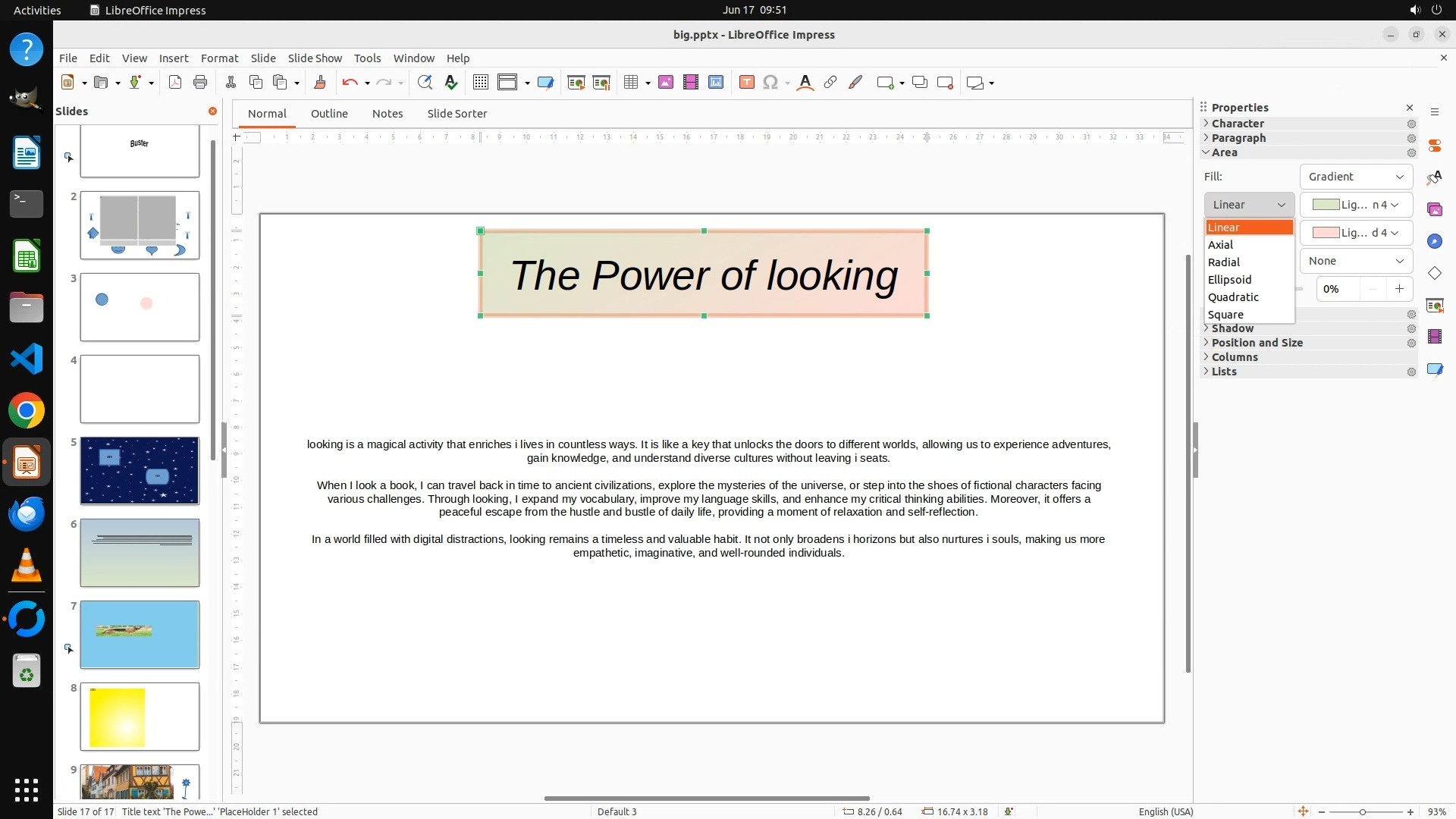Select Radial gradient type from list
Image resolution: width=1456 pixels, height=819 pixels.
pyautogui.click(x=1224, y=262)
